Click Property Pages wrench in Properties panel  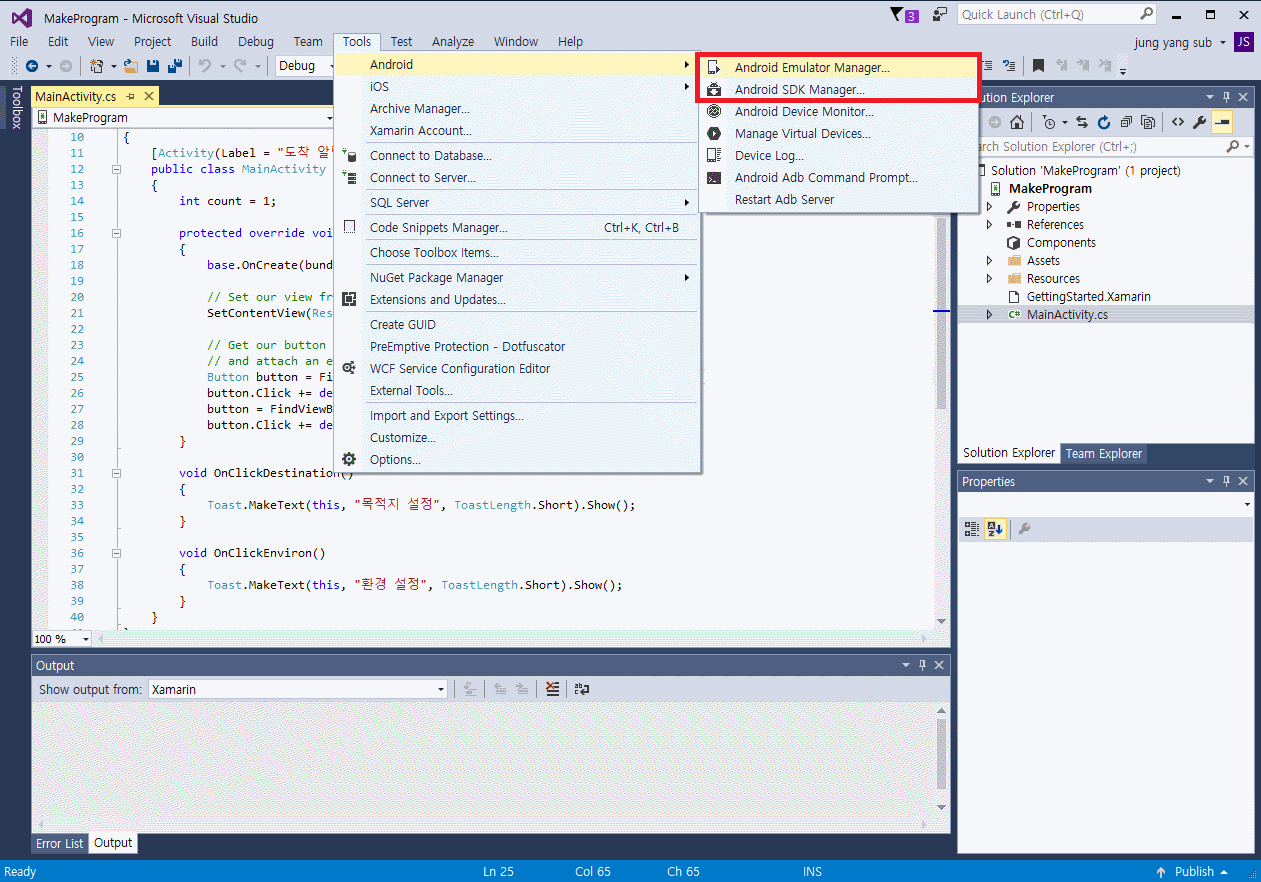[1024, 529]
